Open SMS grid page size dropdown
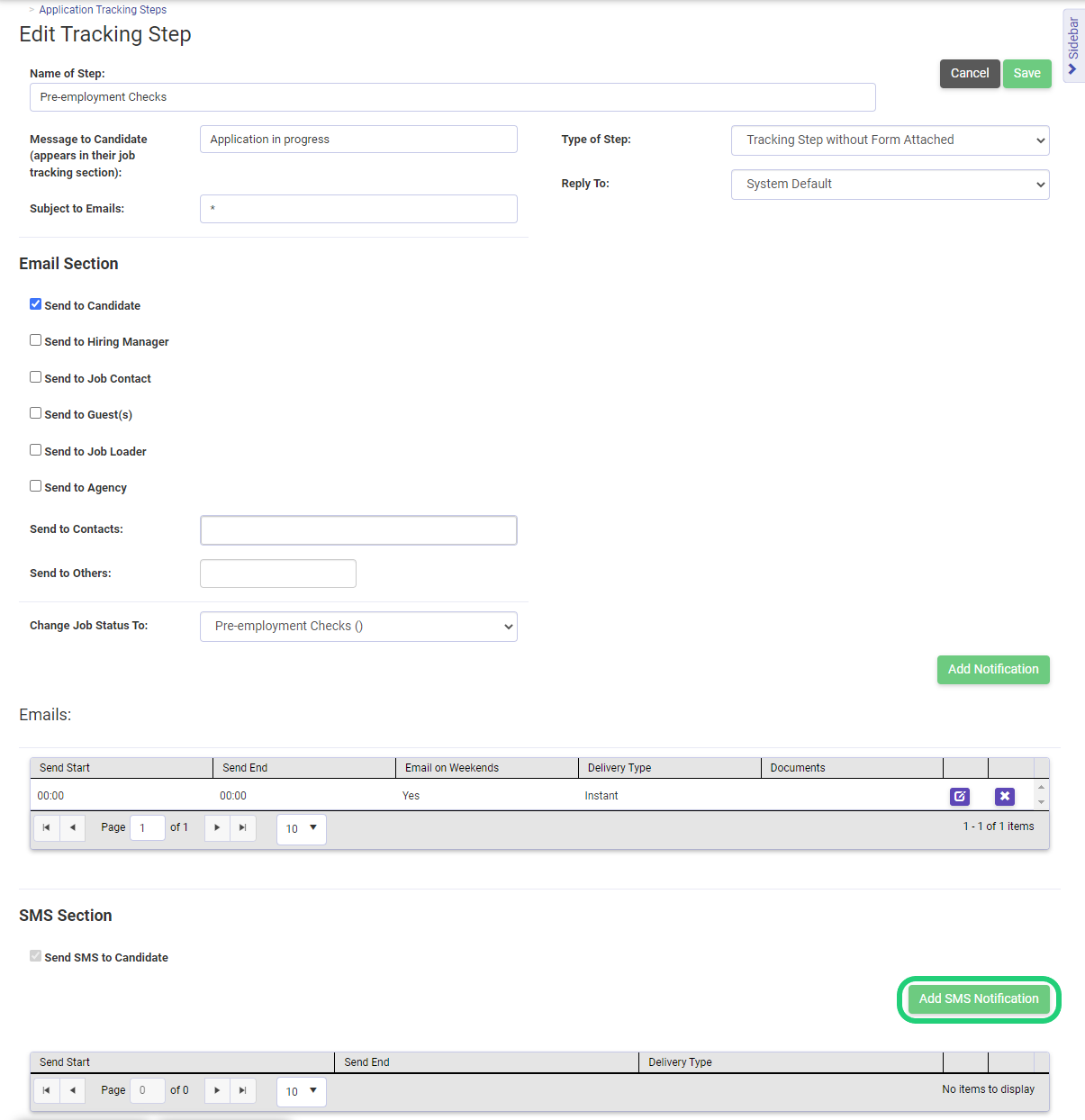Viewport: 1085px width, 1120px height. 302,1091
